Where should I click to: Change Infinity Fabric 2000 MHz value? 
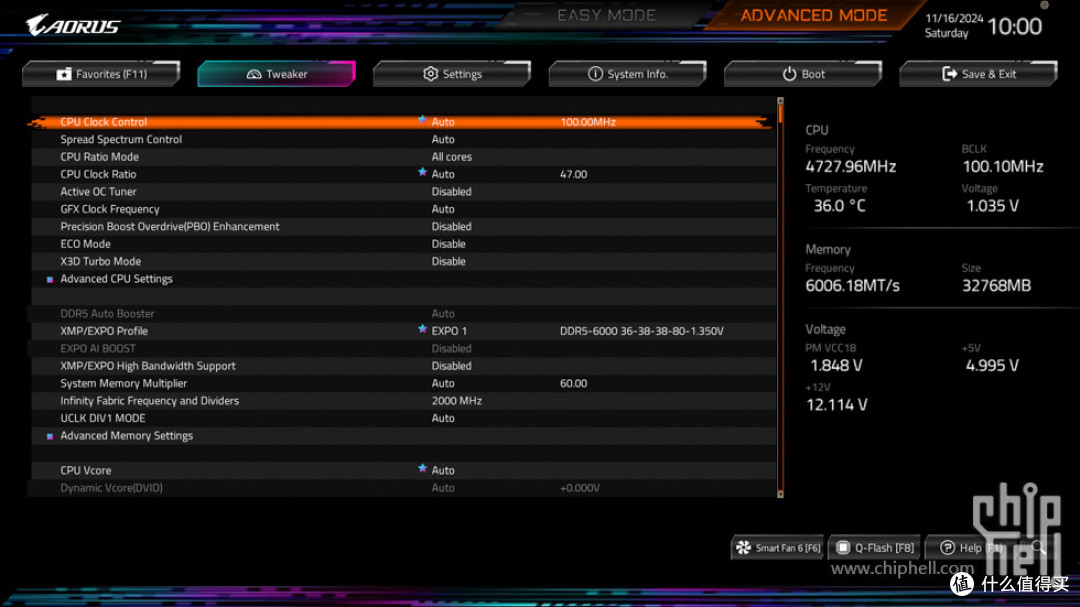[457, 401]
